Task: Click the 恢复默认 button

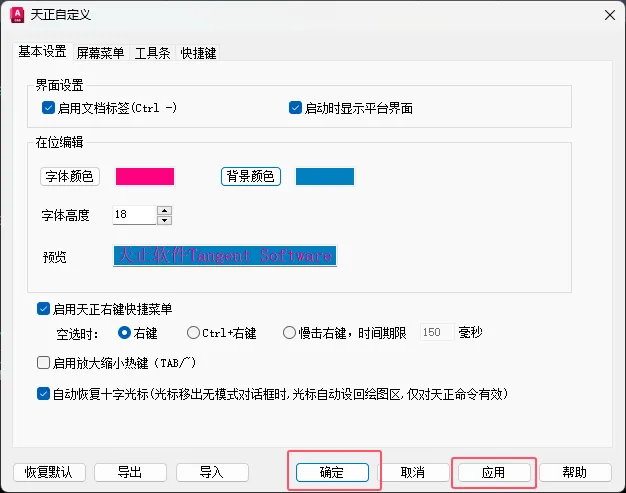Action: 49,473
